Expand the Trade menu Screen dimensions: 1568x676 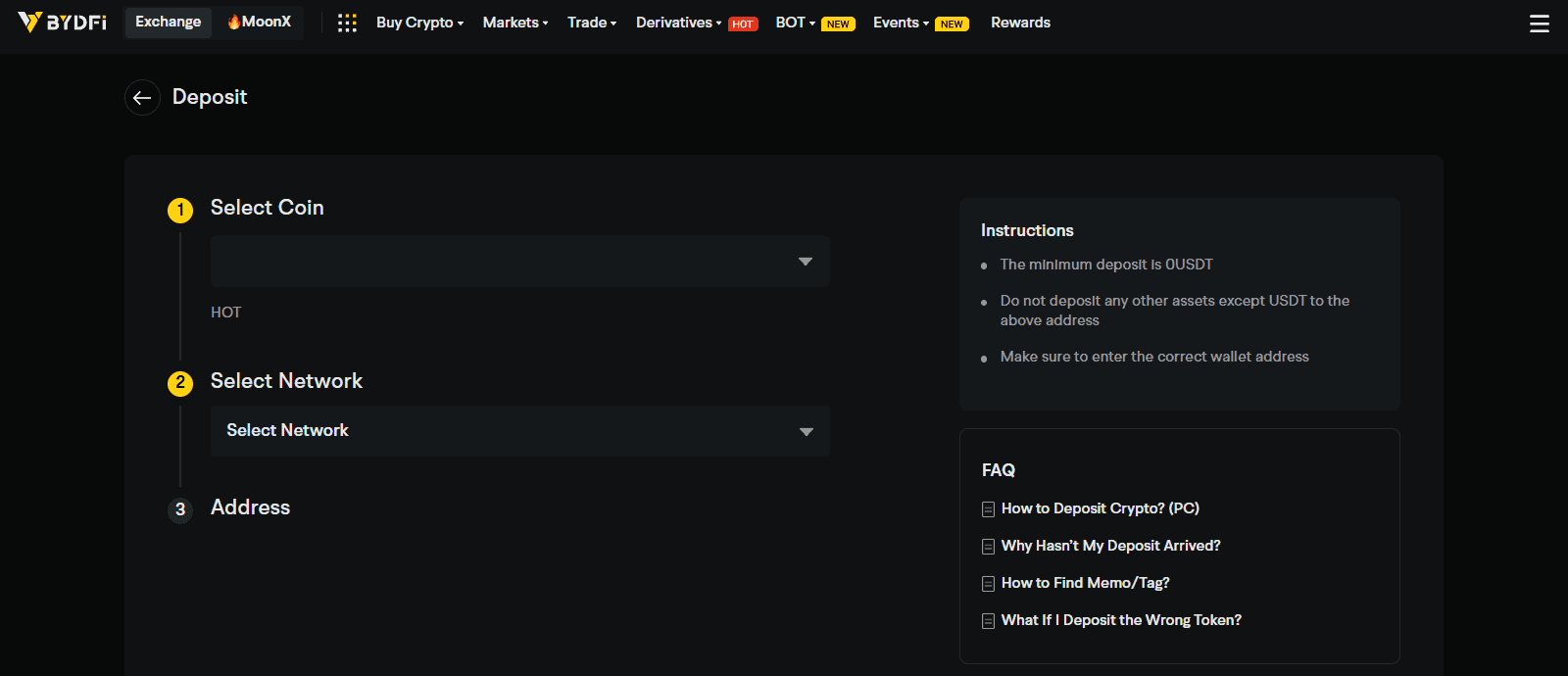[x=592, y=23]
